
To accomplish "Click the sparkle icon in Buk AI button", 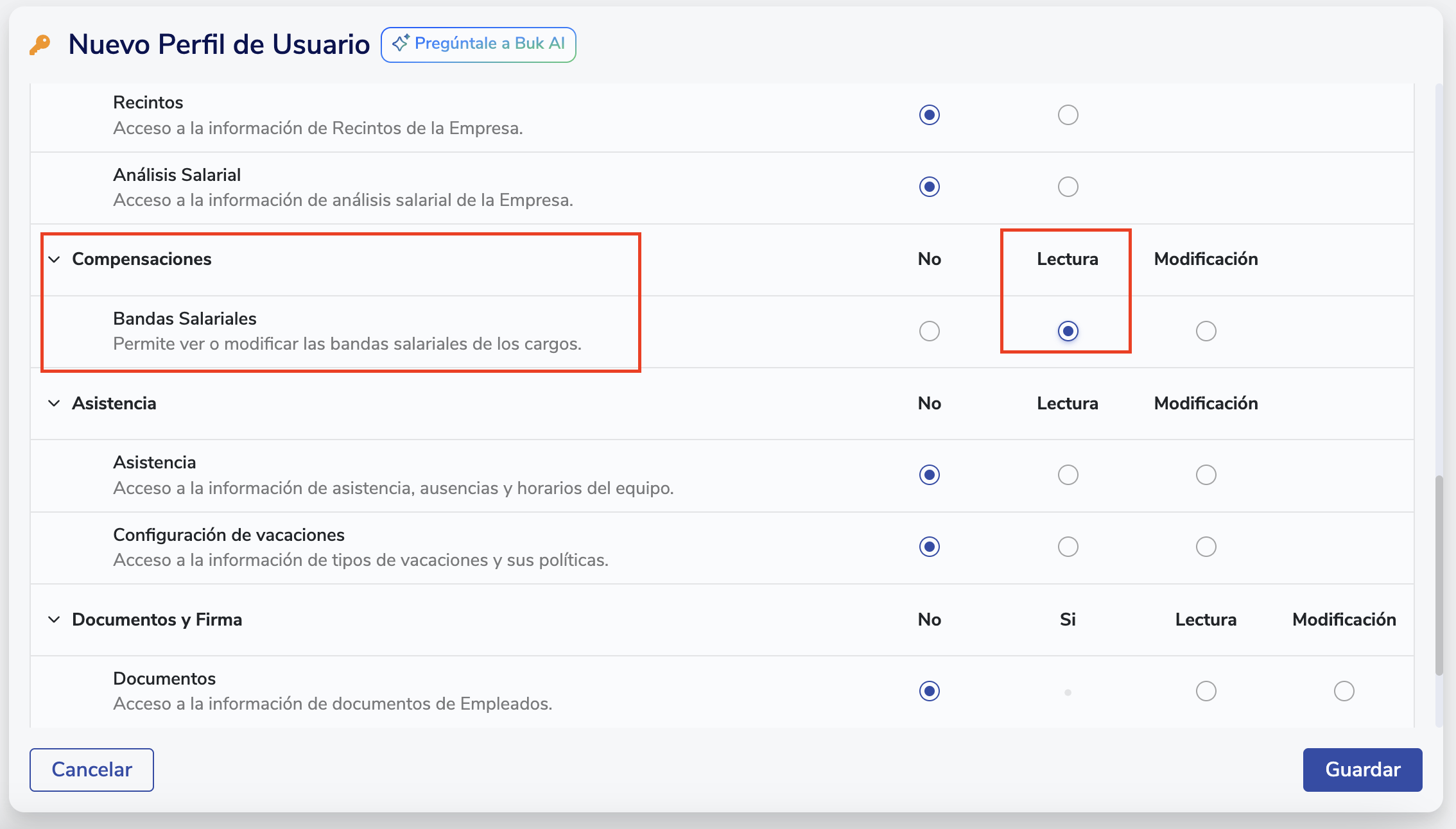I will tap(401, 44).
